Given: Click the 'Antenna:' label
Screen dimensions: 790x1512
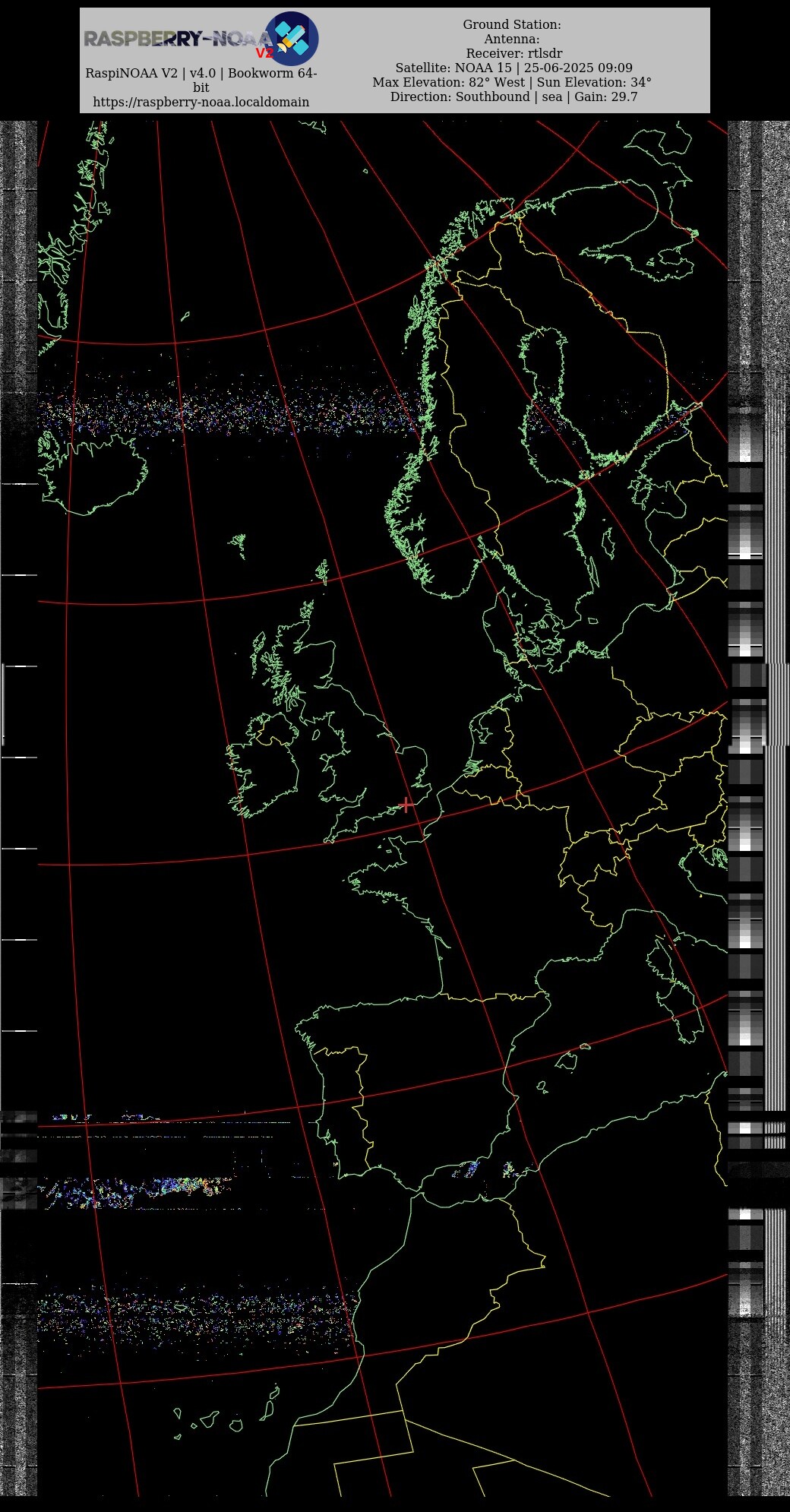Looking at the screenshot, I should tap(512, 39).
